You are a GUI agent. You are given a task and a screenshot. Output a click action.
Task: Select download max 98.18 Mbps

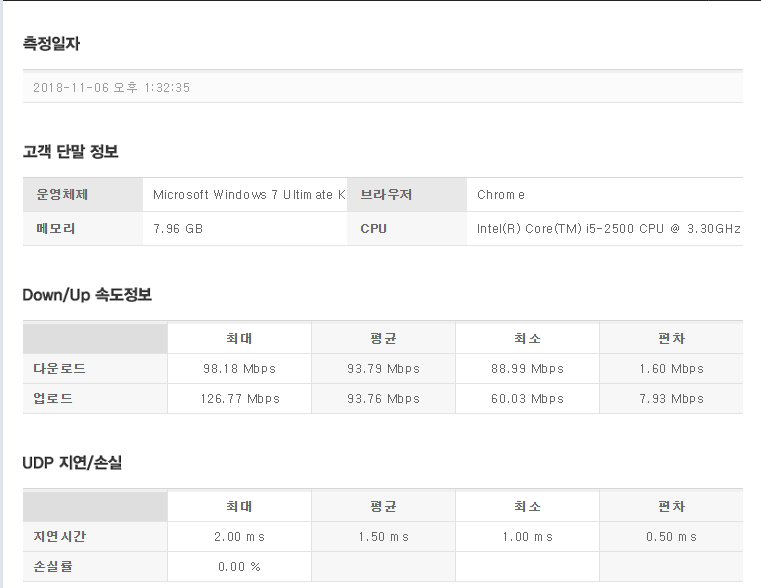[239, 369]
